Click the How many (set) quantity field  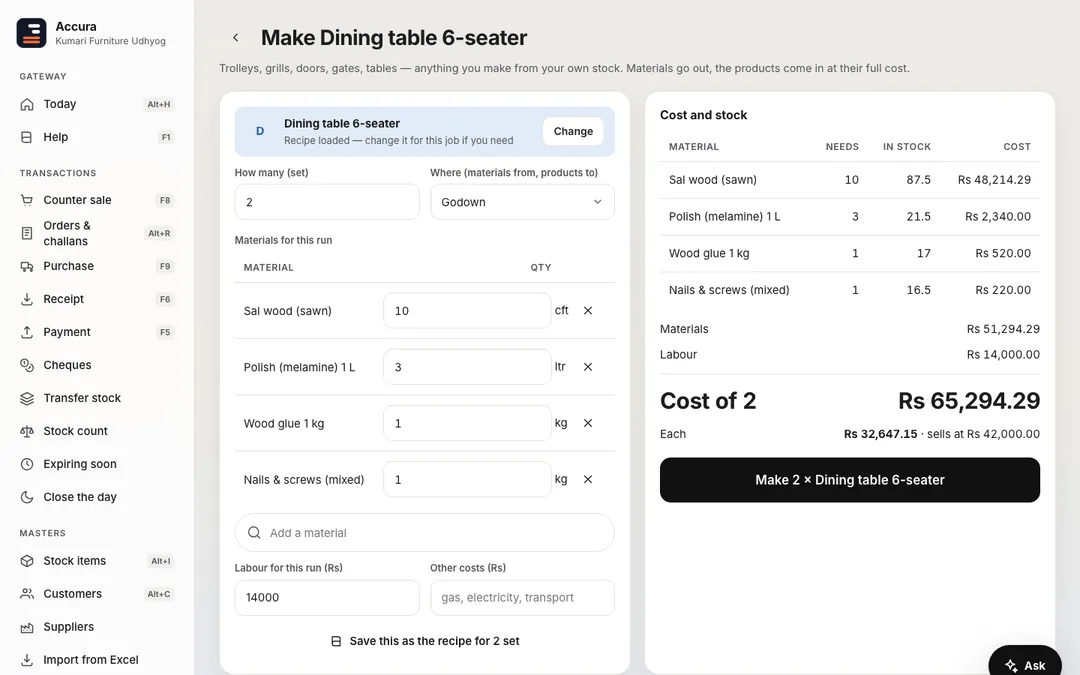[326, 202]
